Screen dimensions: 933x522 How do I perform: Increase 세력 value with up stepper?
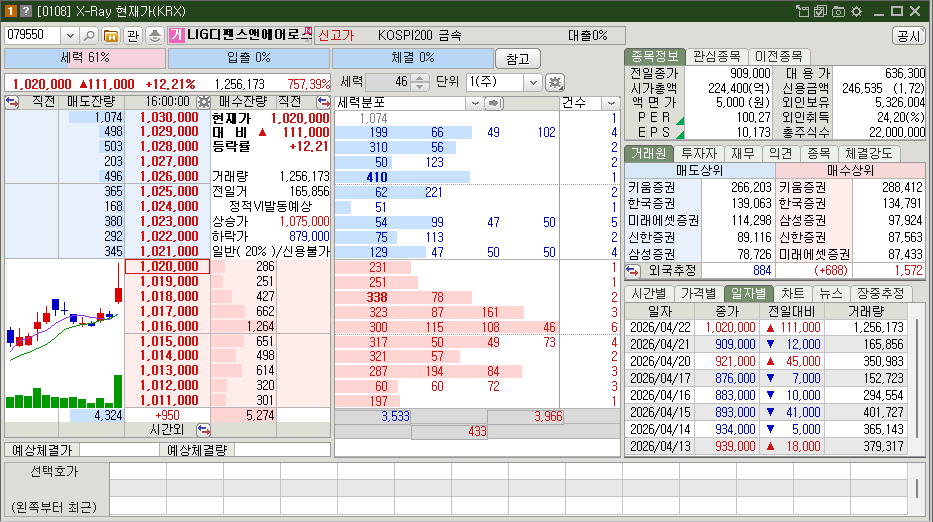tap(419, 78)
